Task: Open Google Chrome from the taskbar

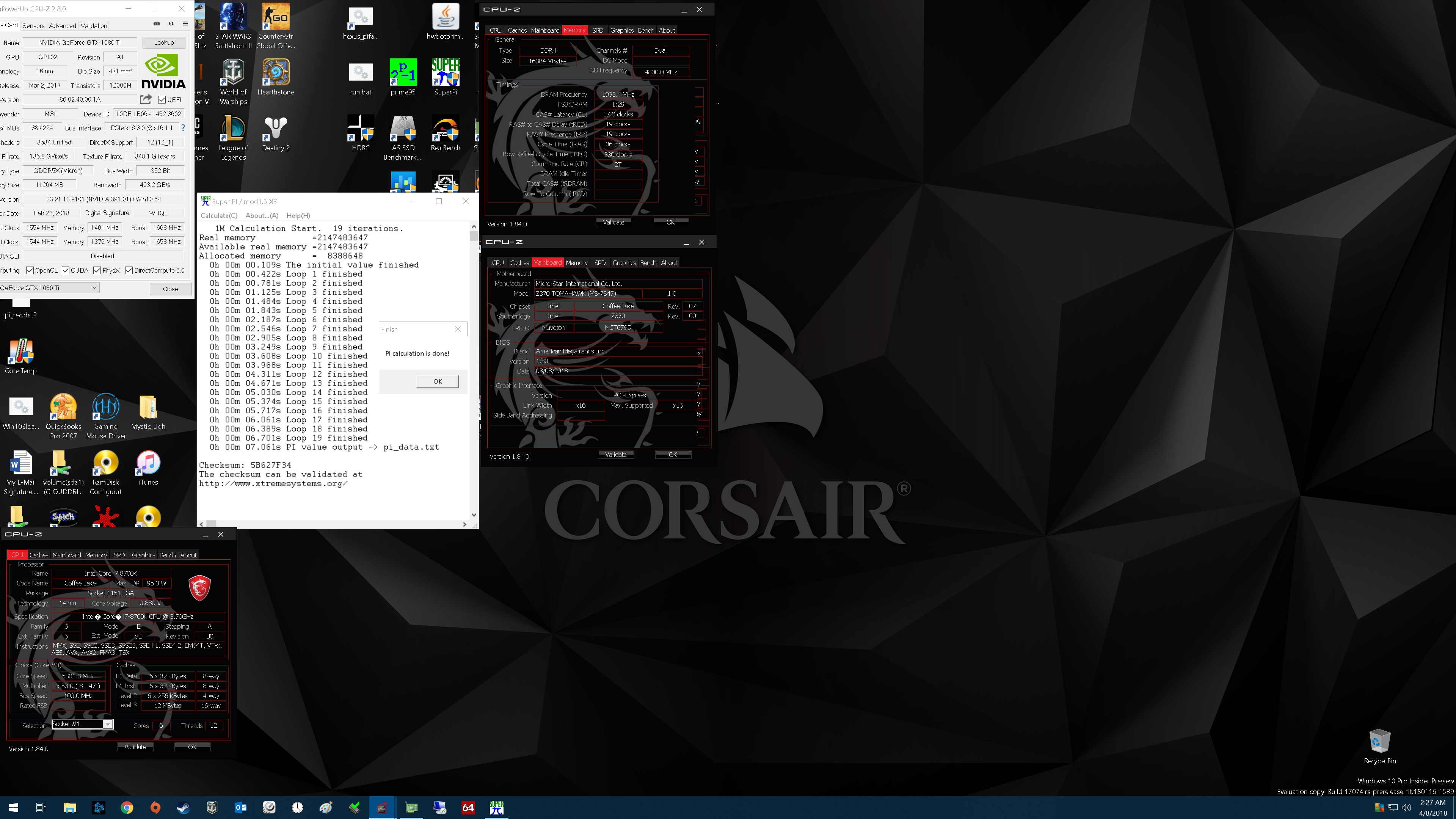Action: [x=127, y=808]
